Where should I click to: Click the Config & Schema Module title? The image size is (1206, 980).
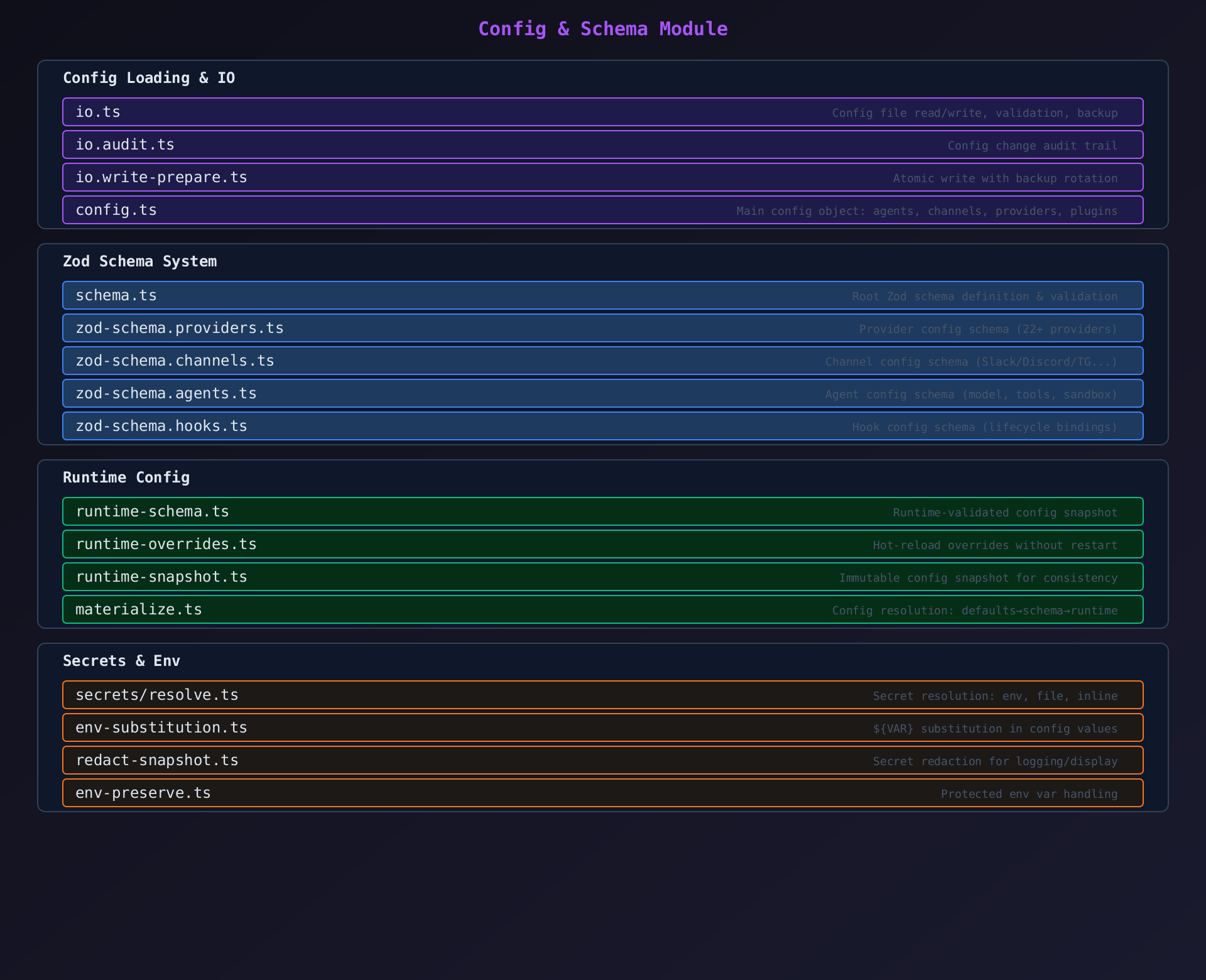pos(602,29)
